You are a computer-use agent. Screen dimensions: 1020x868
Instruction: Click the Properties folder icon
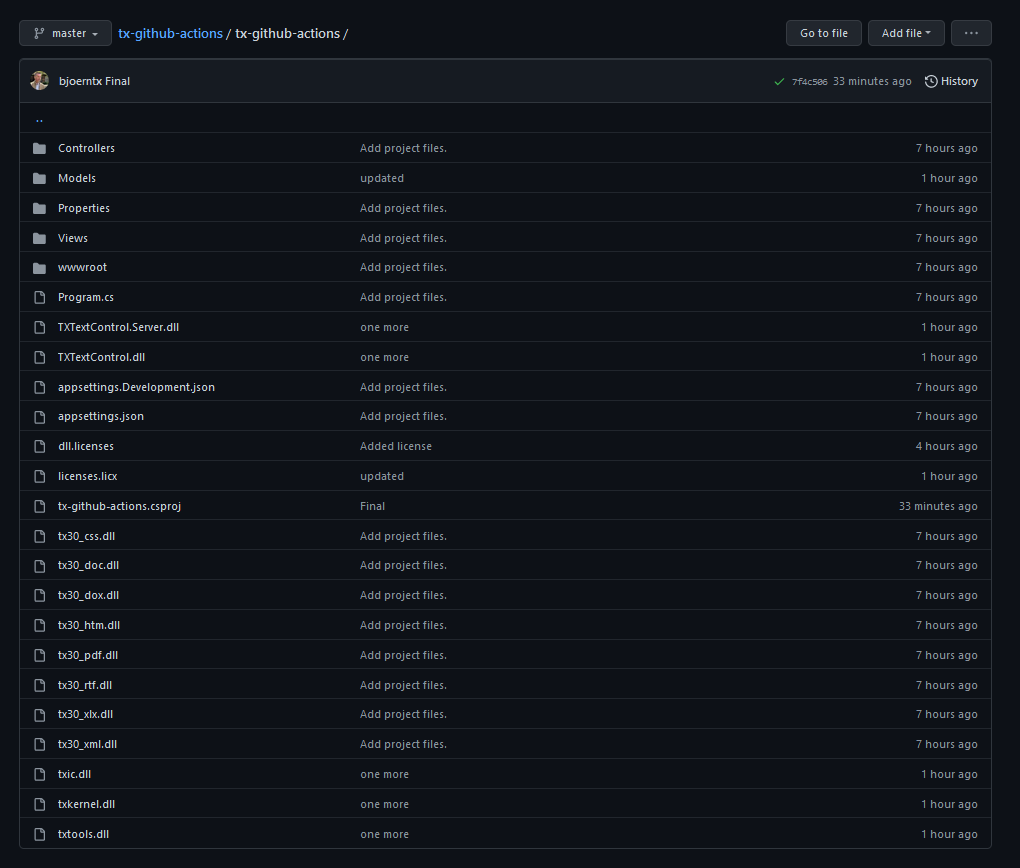[x=40, y=208]
